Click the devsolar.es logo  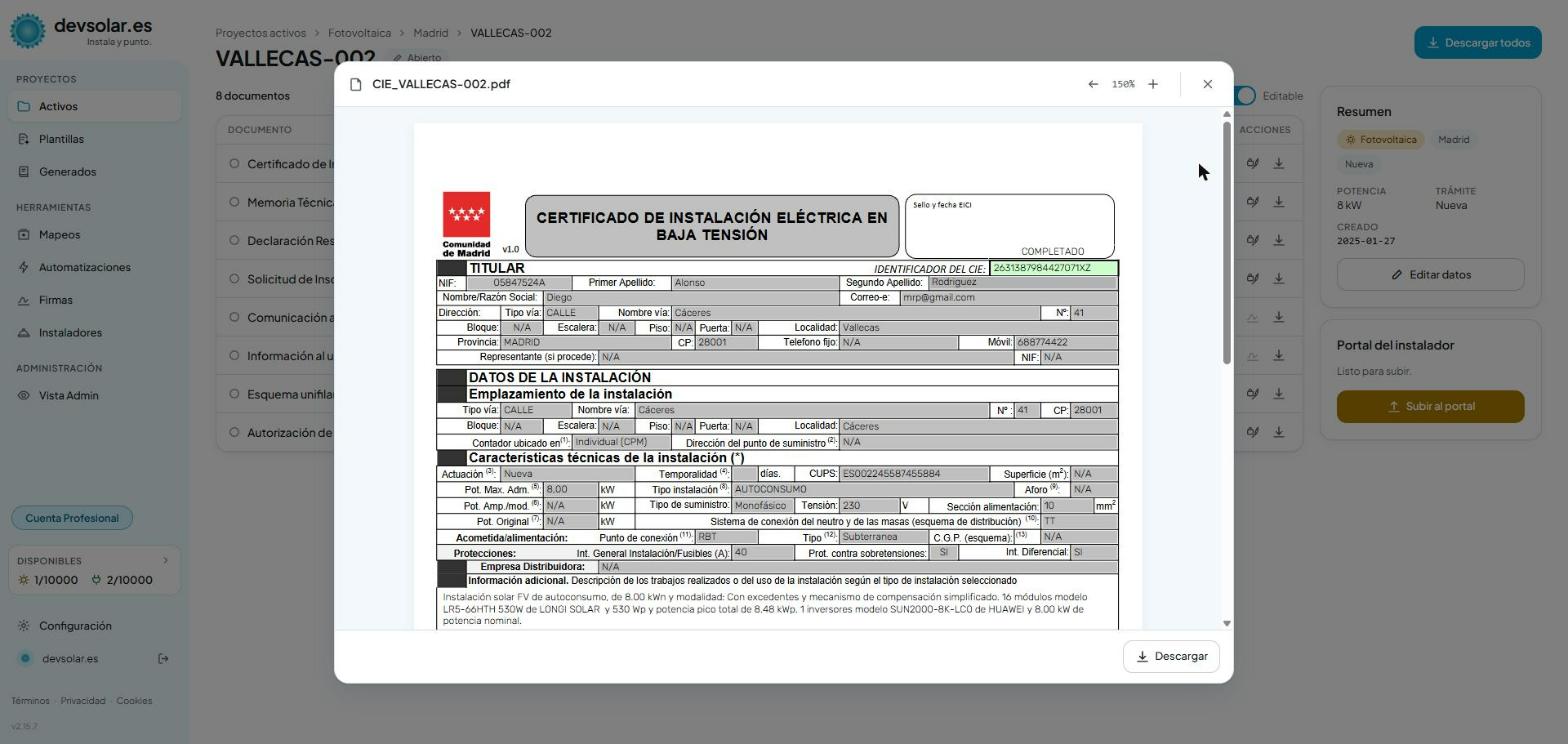click(x=83, y=30)
